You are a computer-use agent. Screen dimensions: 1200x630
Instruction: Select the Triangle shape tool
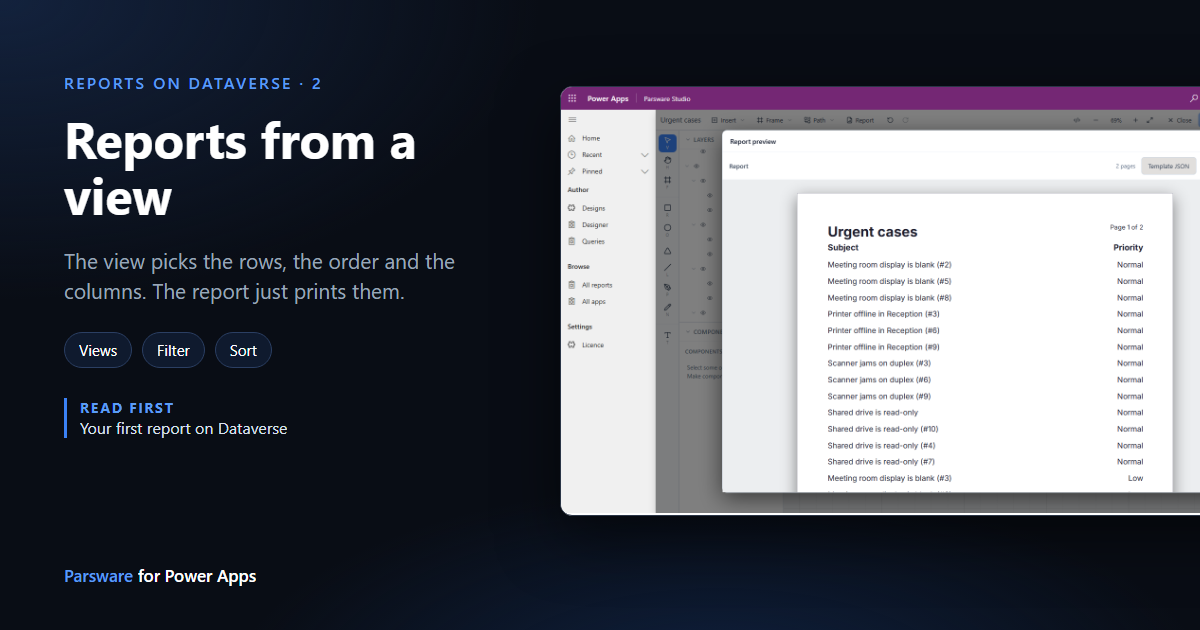pyautogui.click(x=668, y=251)
